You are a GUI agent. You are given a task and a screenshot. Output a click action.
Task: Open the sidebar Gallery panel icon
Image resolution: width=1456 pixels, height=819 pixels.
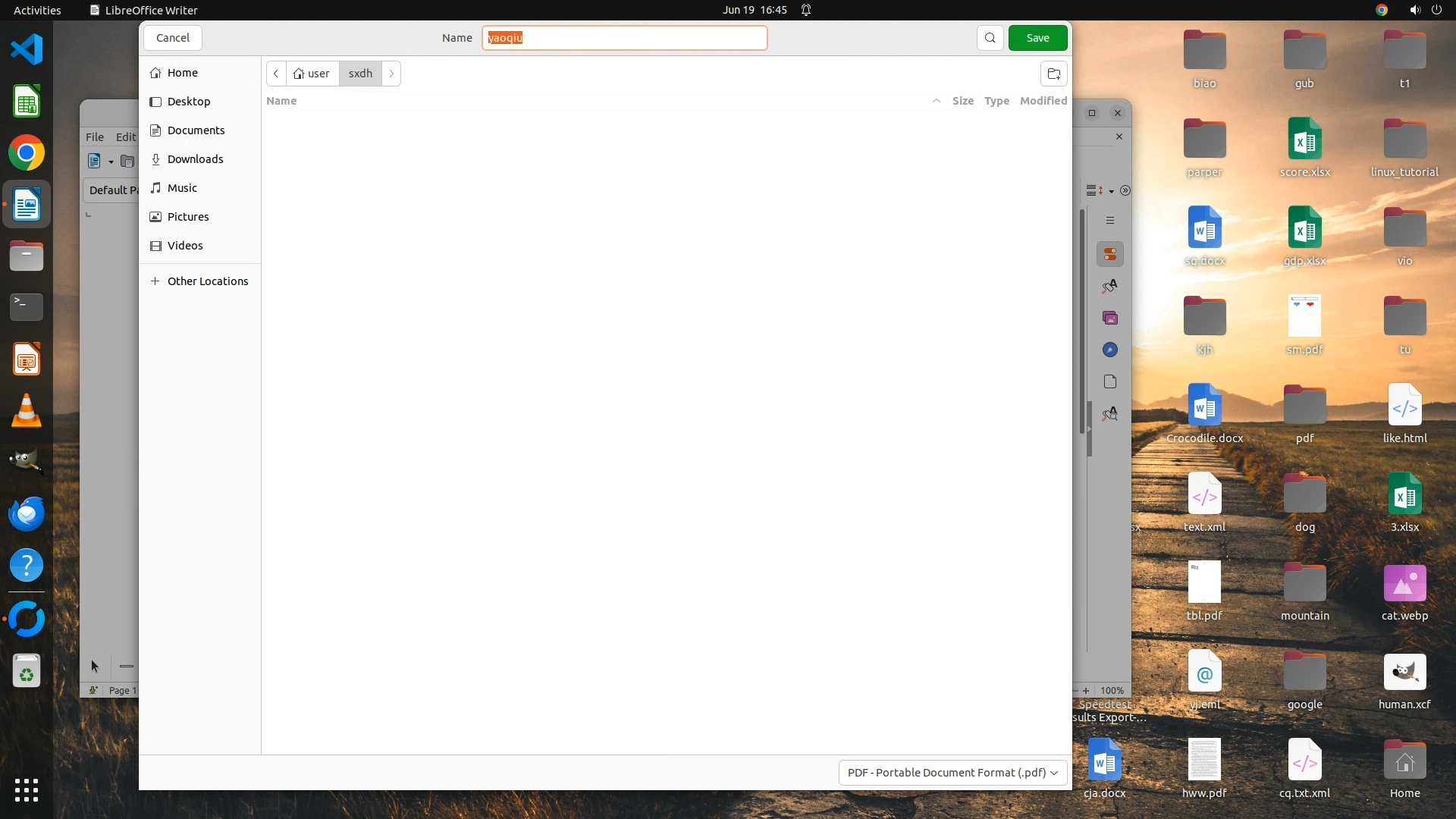(1110, 318)
